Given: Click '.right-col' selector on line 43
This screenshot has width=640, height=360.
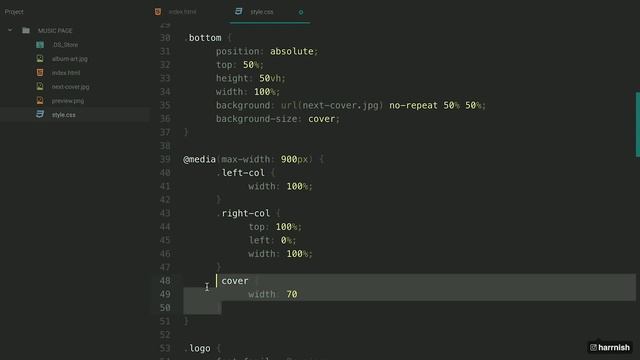Looking at the screenshot, I should 243,213.
